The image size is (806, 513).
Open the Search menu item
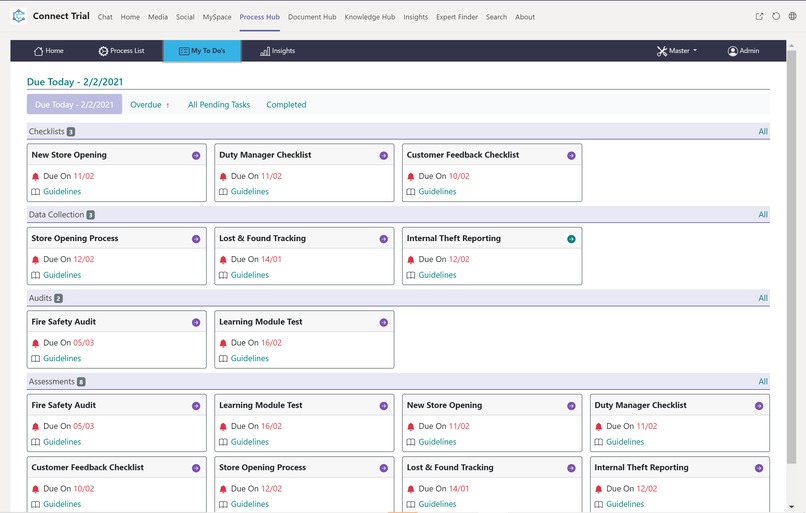tap(496, 17)
